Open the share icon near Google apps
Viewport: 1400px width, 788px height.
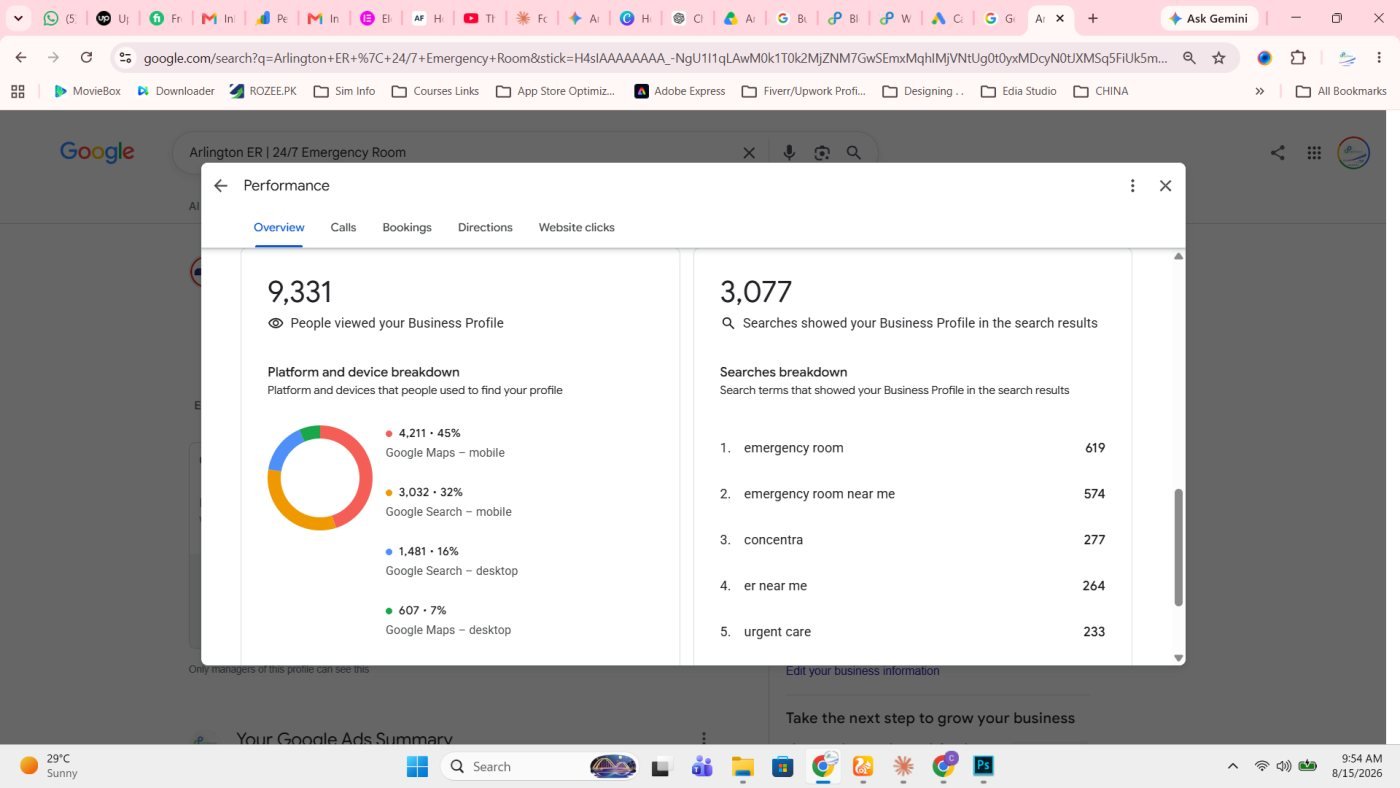1277,153
